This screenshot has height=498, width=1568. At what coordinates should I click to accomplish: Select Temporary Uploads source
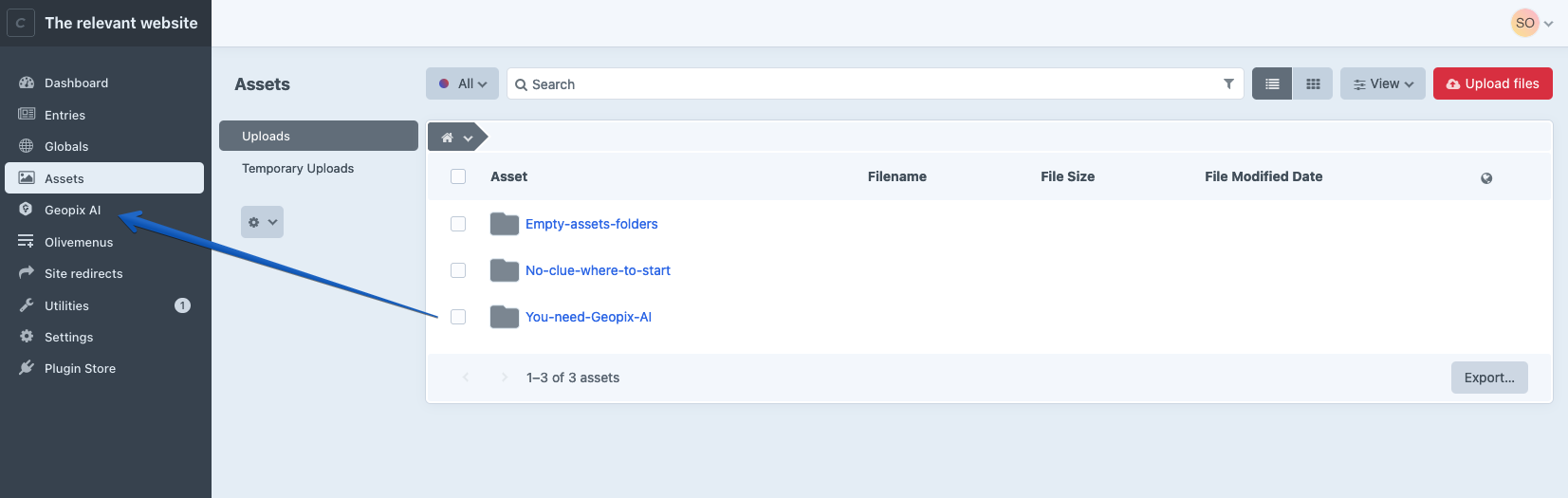point(298,168)
